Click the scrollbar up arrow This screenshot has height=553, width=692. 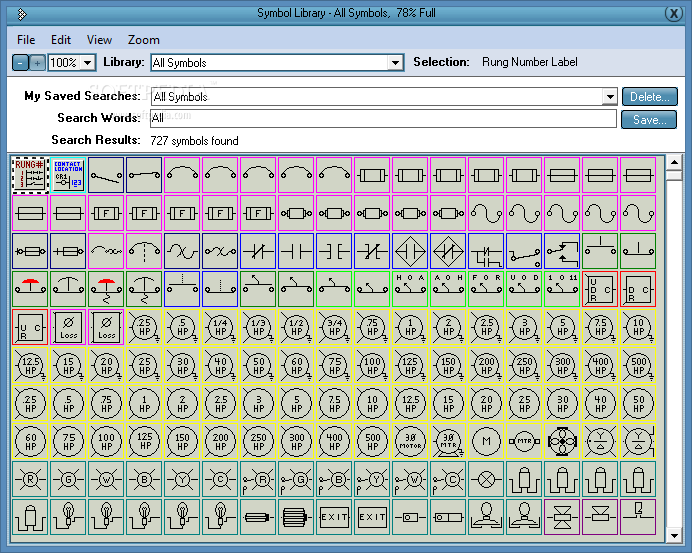(674, 162)
